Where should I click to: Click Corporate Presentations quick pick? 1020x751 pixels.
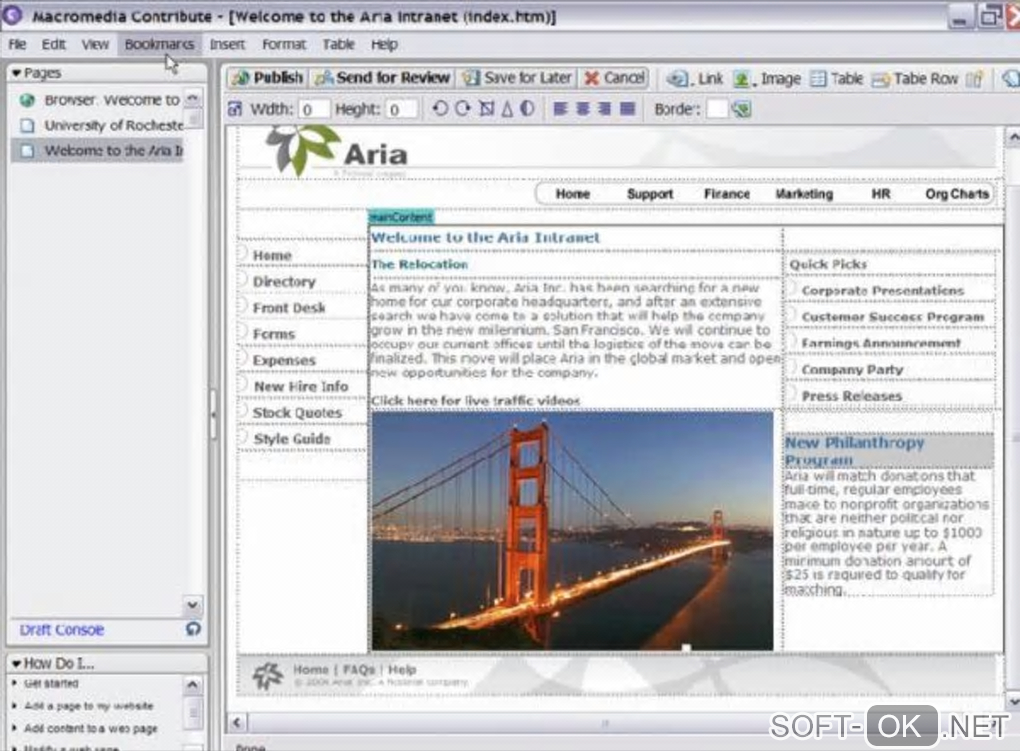(882, 291)
